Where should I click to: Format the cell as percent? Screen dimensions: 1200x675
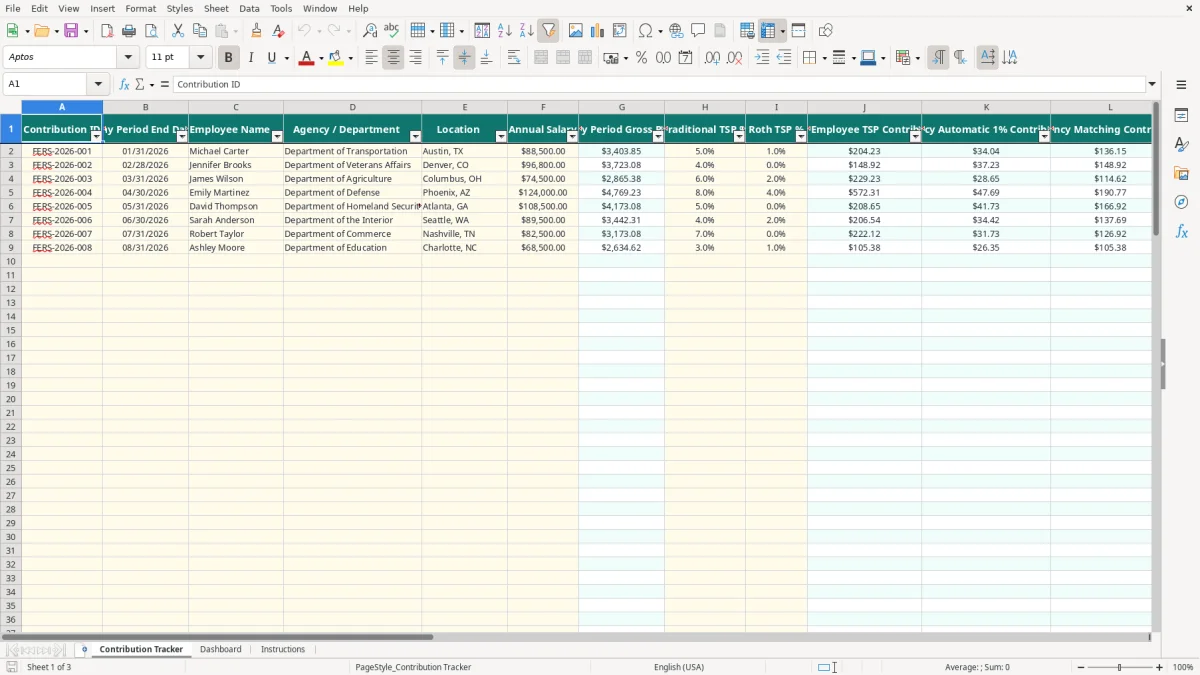tap(641, 58)
